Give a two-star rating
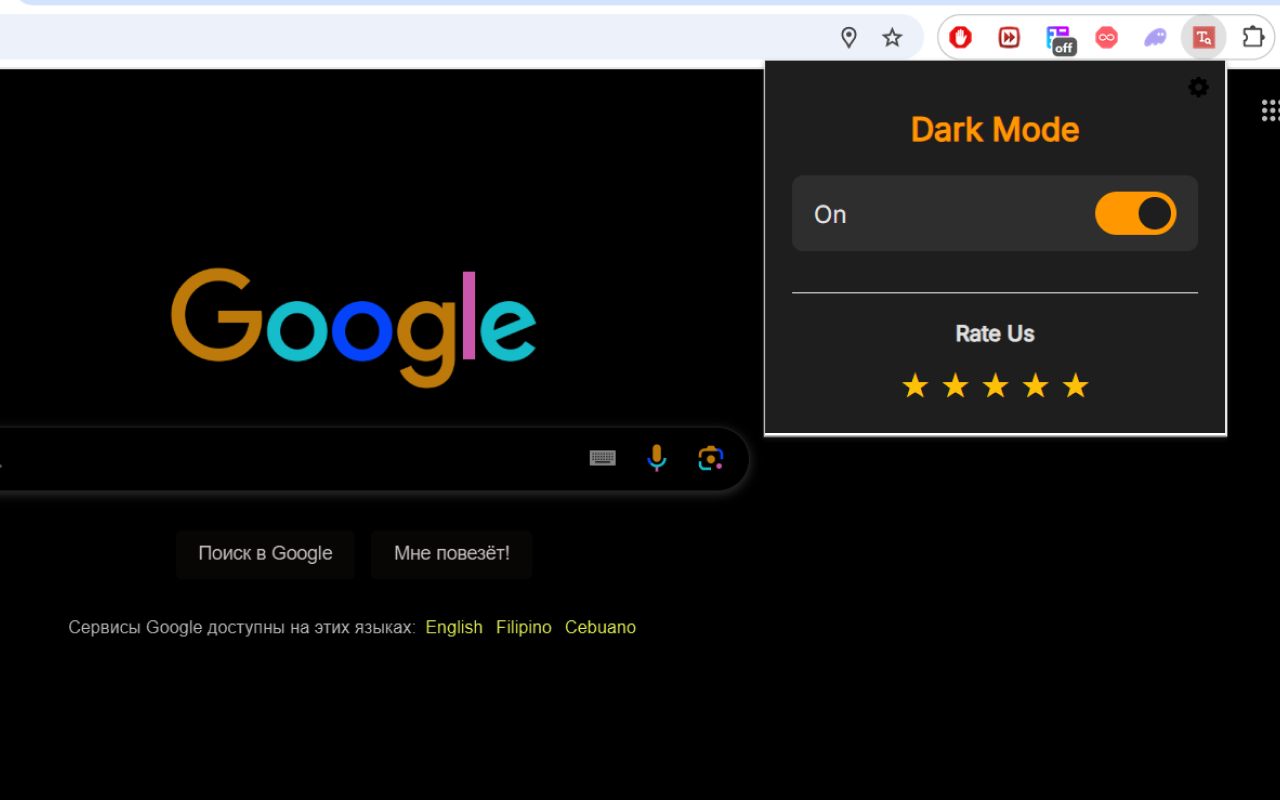Screen dimensions: 1280x800 [x=955, y=385]
